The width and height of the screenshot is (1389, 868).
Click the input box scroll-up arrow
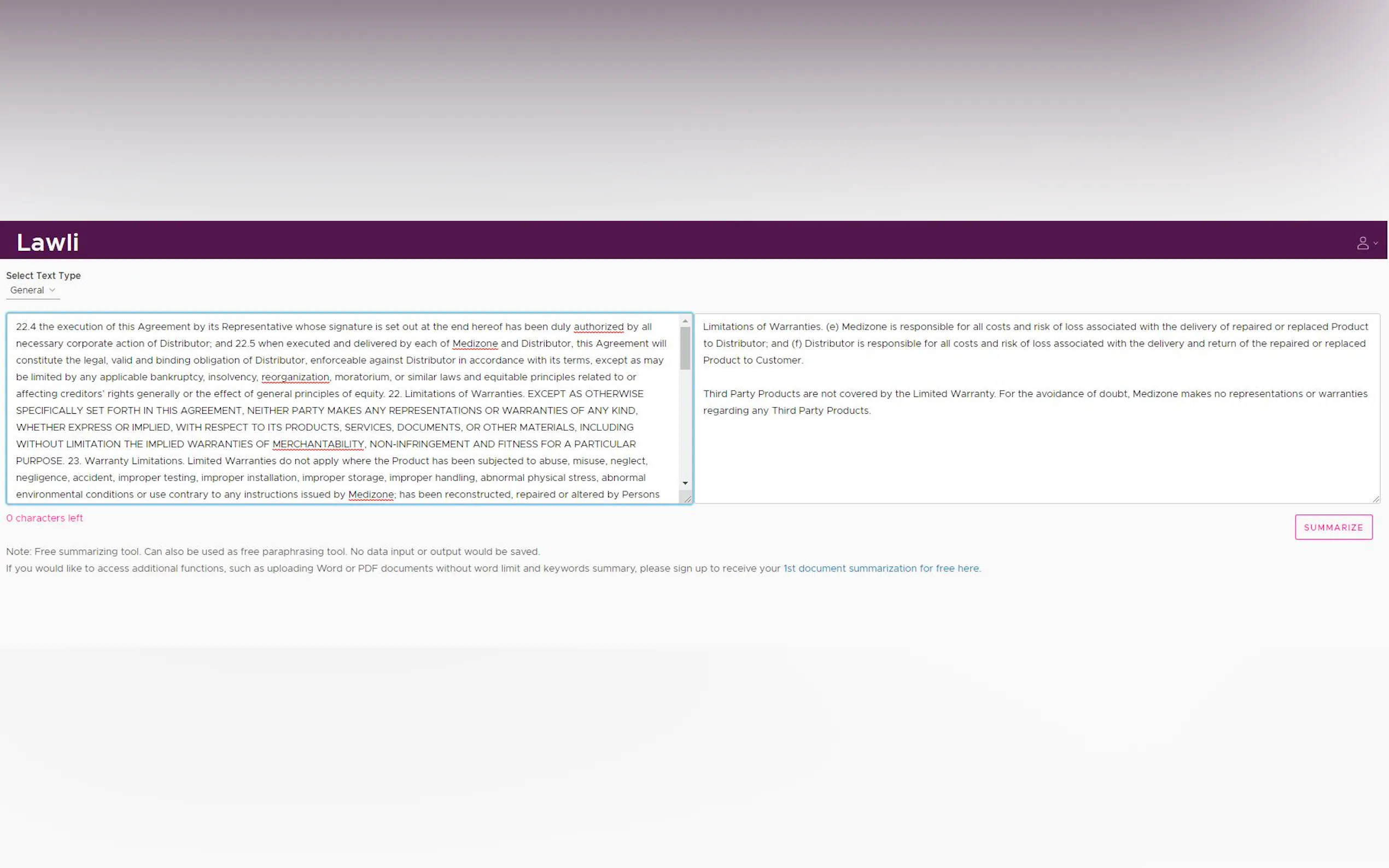(x=685, y=321)
